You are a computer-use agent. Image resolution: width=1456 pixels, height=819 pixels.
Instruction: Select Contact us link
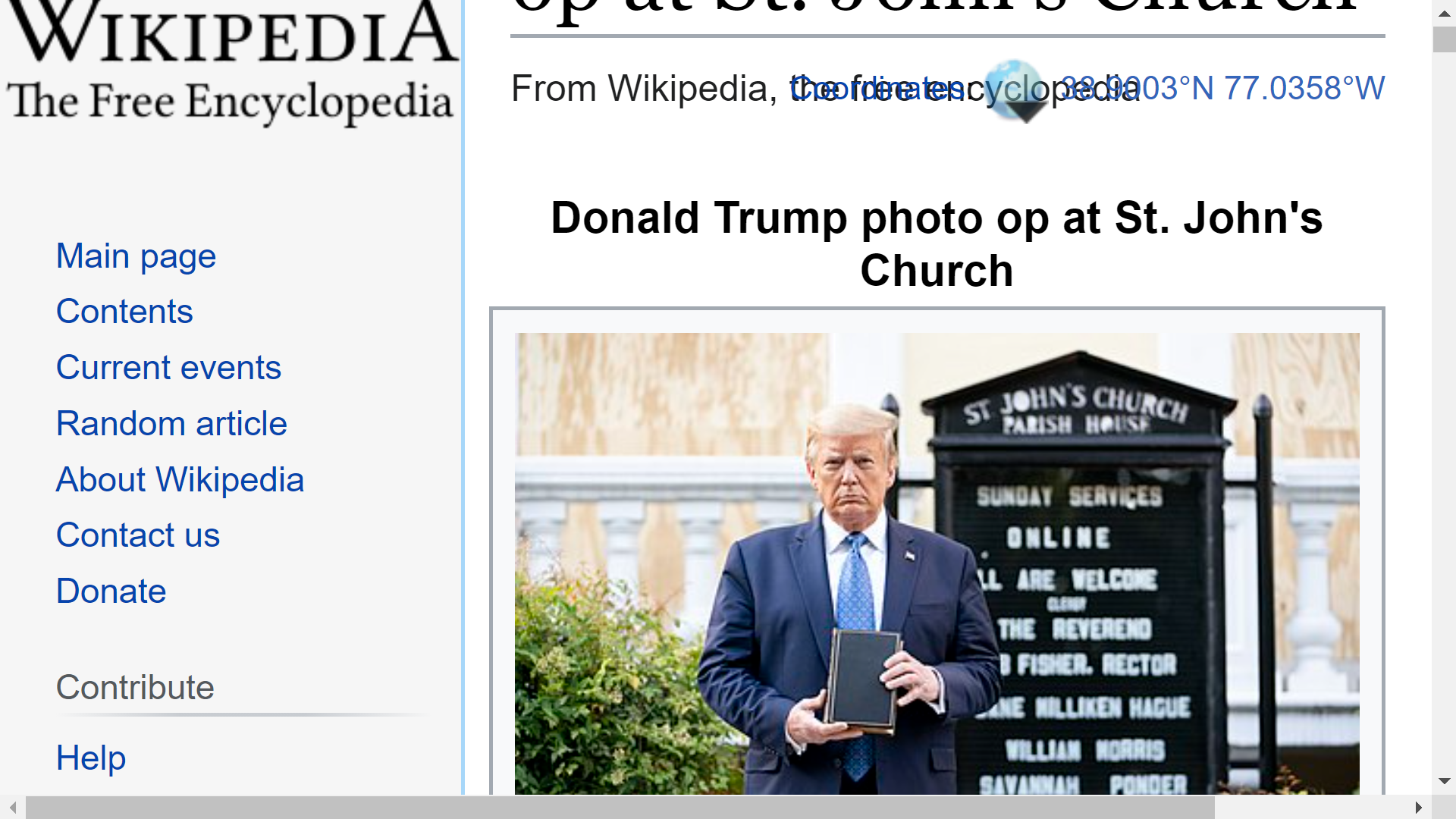(x=138, y=535)
